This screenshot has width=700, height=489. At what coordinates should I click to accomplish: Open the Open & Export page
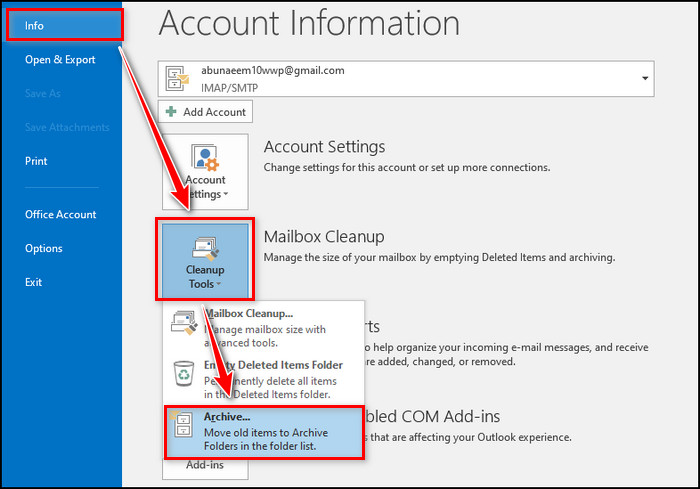(60, 60)
